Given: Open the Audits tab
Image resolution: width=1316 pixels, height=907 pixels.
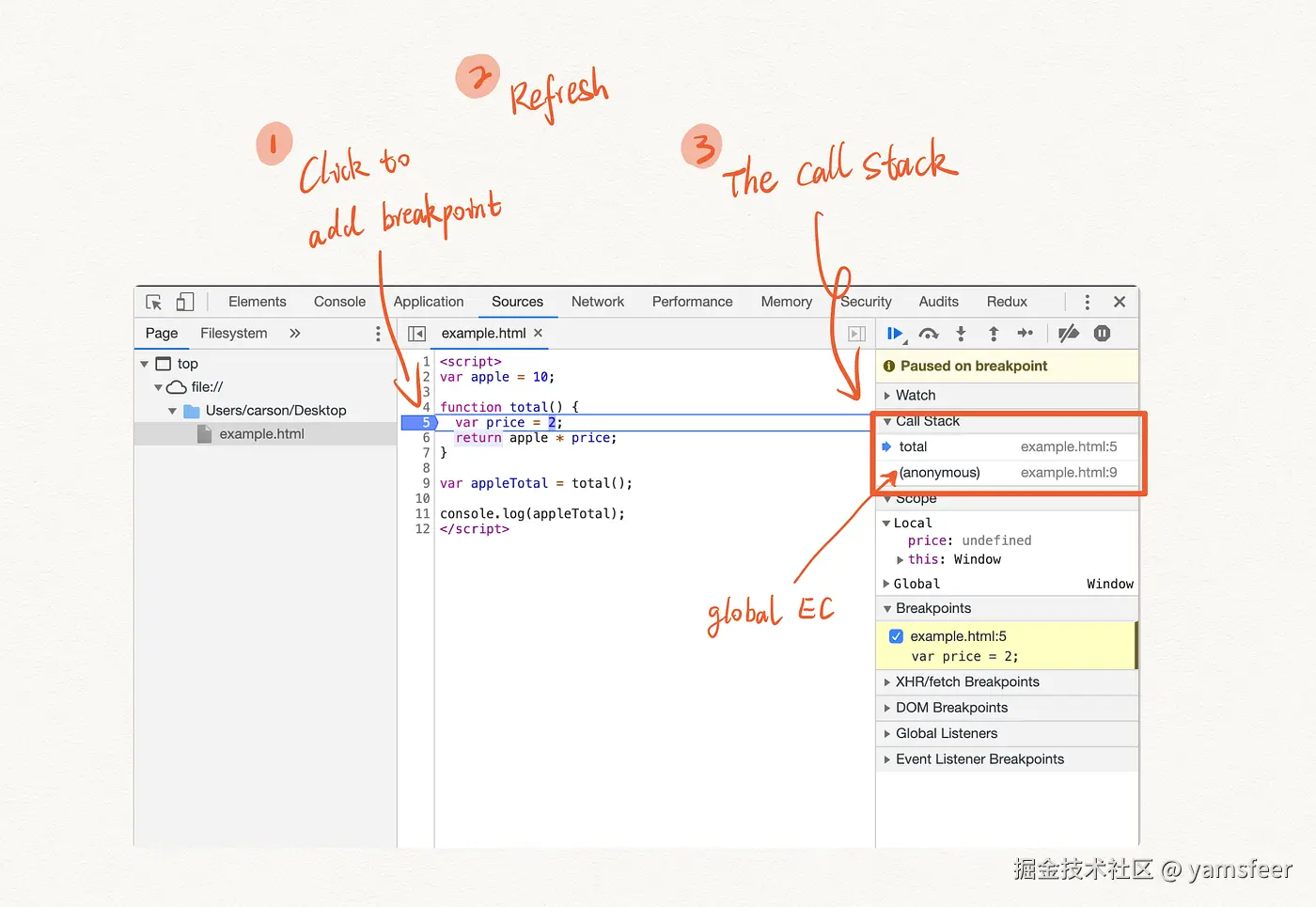Looking at the screenshot, I should click(938, 302).
